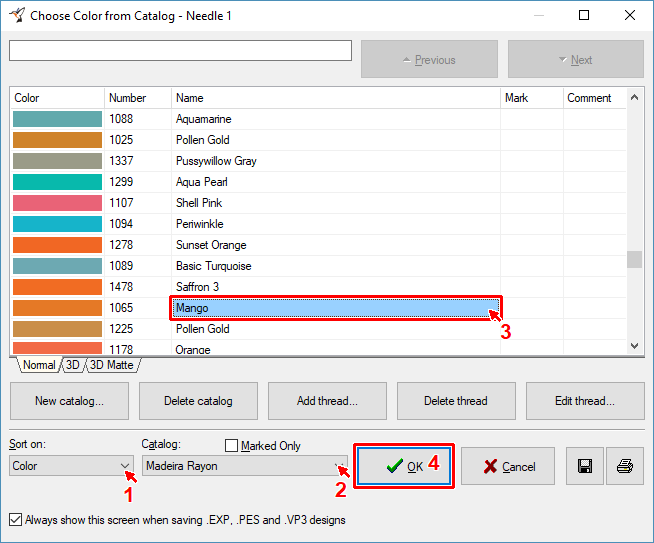The height and width of the screenshot is (543, 654).
Task: Click the printer icon button
Action: point(625,466)
